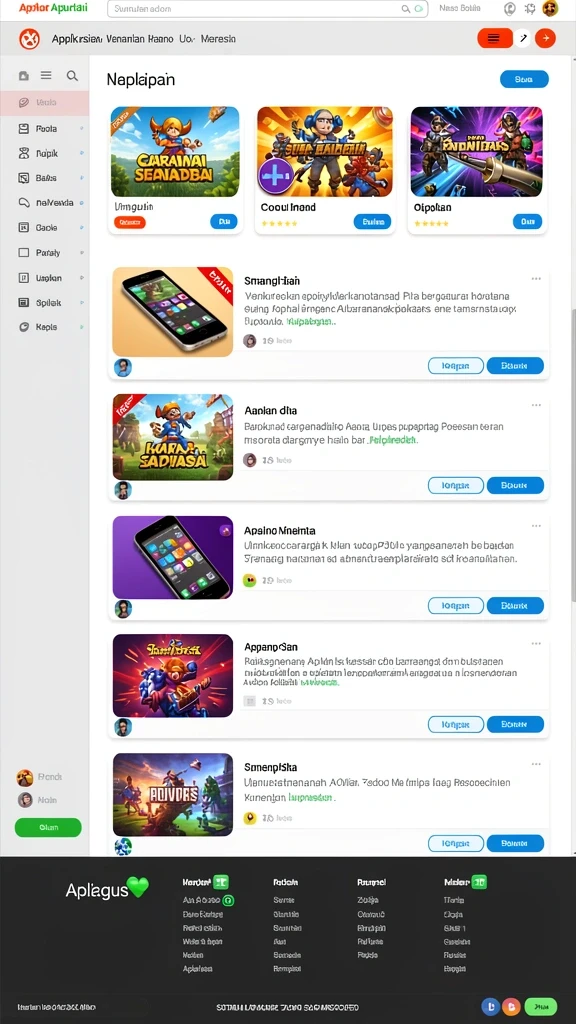The width and height of the screenshot is (576, 1024).
Task: Click the blue button beside Naplaipan heading
Action: 524,79
